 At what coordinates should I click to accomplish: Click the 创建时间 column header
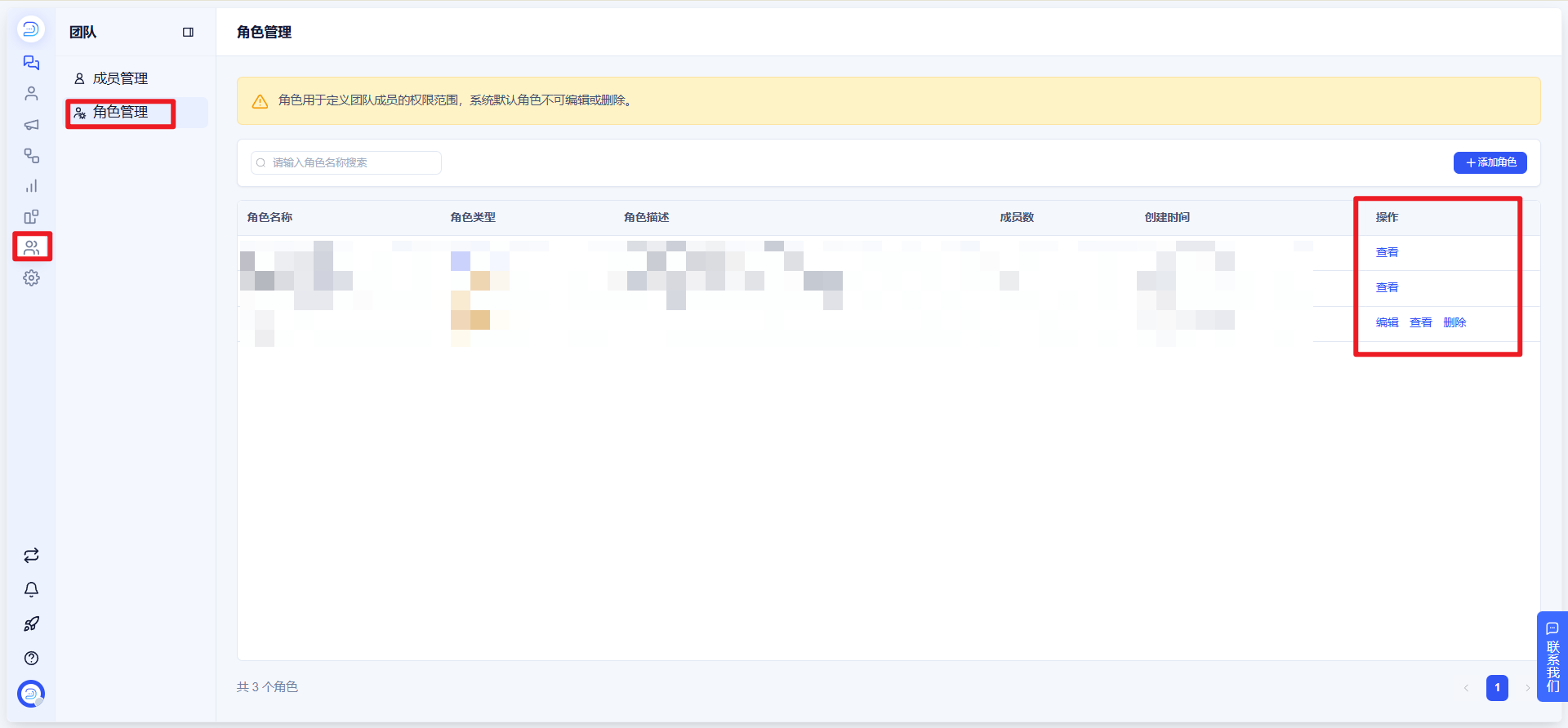pyautogui.click(x=1167, y=217)
